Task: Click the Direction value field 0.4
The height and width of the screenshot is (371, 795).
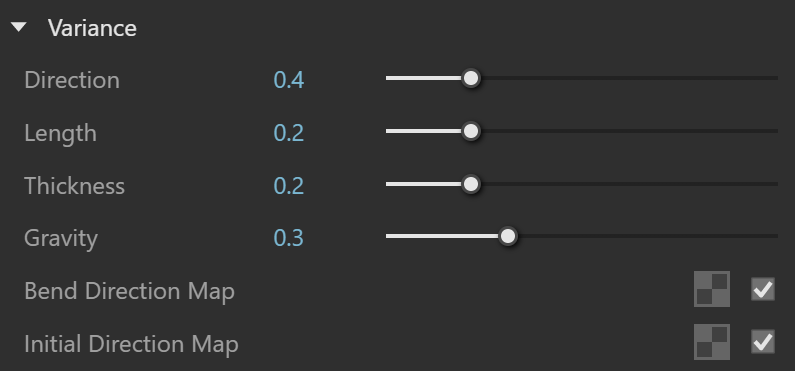Action: click(x=288, y=80)
